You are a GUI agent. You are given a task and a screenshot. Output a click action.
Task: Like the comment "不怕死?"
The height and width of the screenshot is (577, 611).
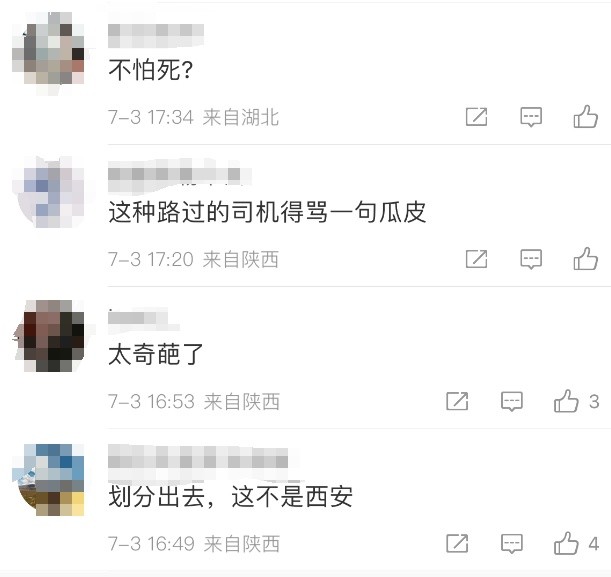tap(586, 116)
